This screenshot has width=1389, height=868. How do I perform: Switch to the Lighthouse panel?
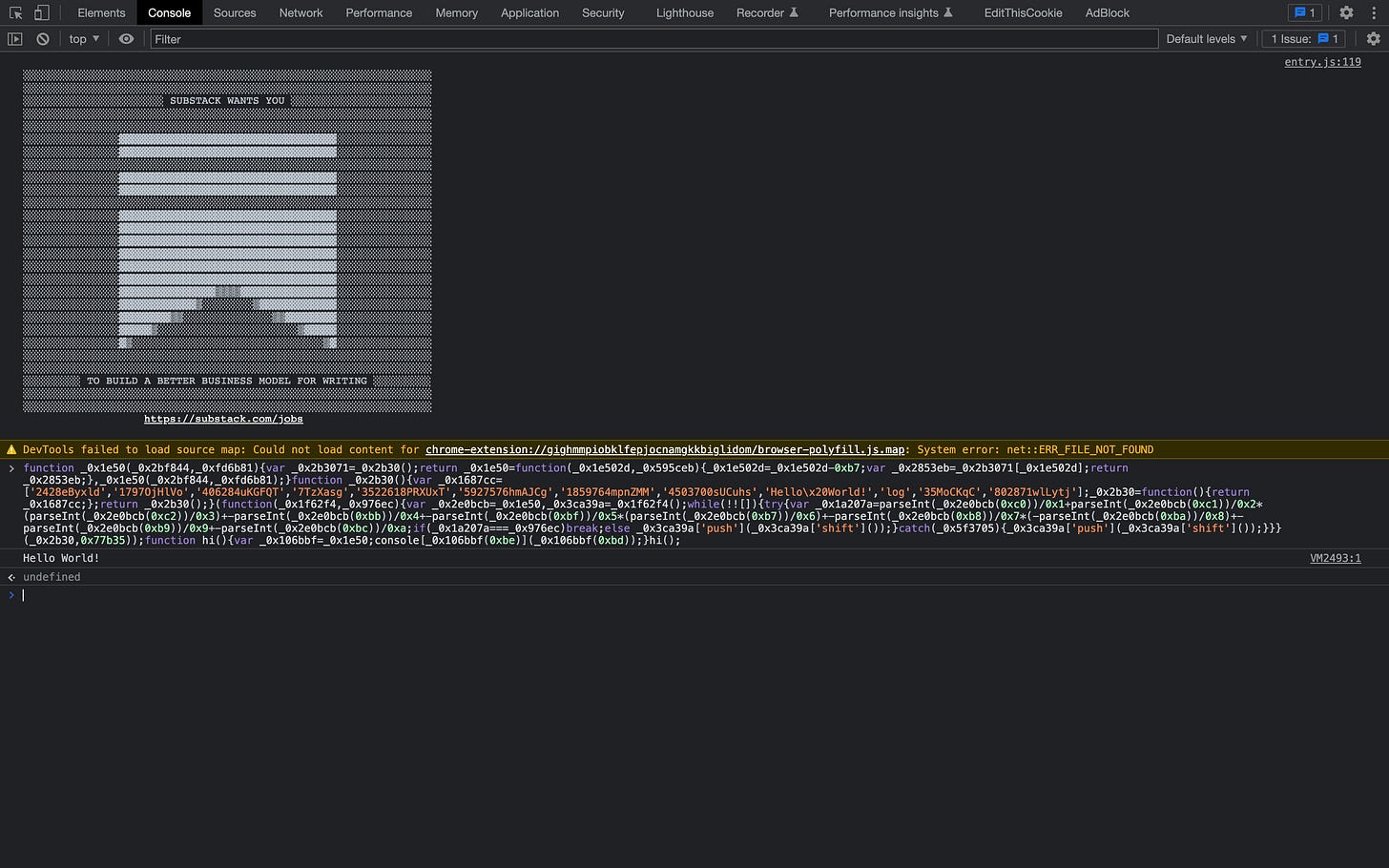click(684, 12)
